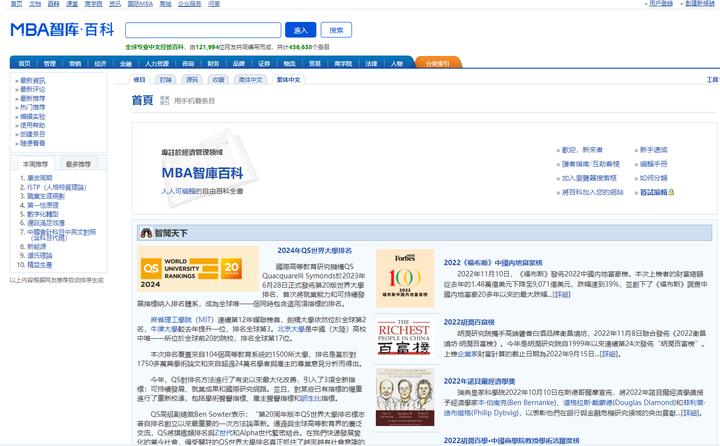Open the 2022胡潤百富榜 headline
This screenshot has width=720, height=446.
469,322
